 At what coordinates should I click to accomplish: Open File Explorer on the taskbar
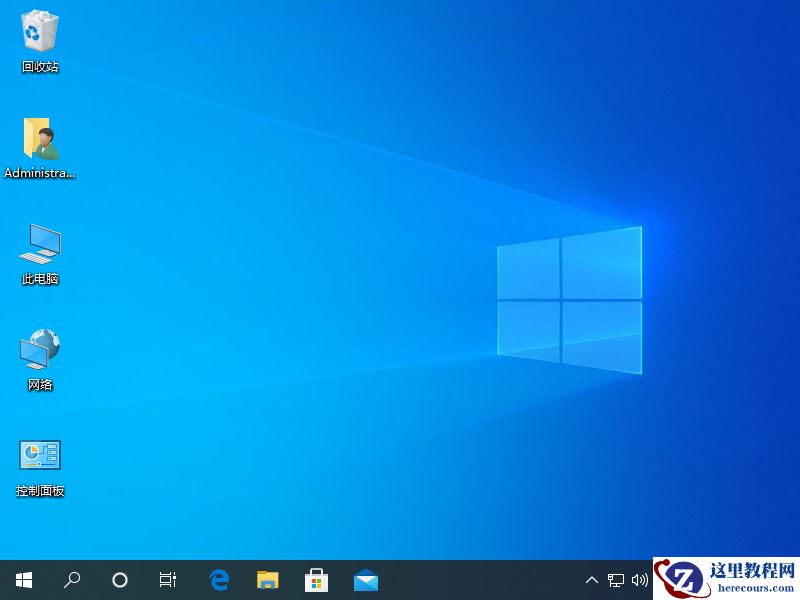coord(267,580)
